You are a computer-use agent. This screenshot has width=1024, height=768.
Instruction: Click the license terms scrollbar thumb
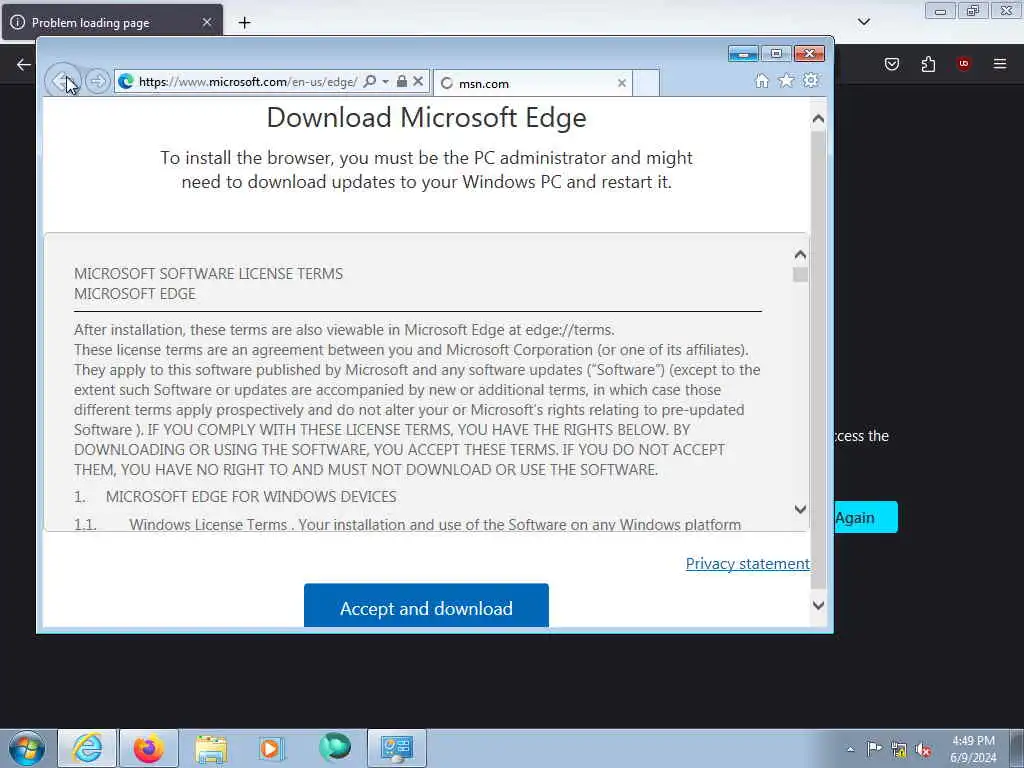point(800,274)
